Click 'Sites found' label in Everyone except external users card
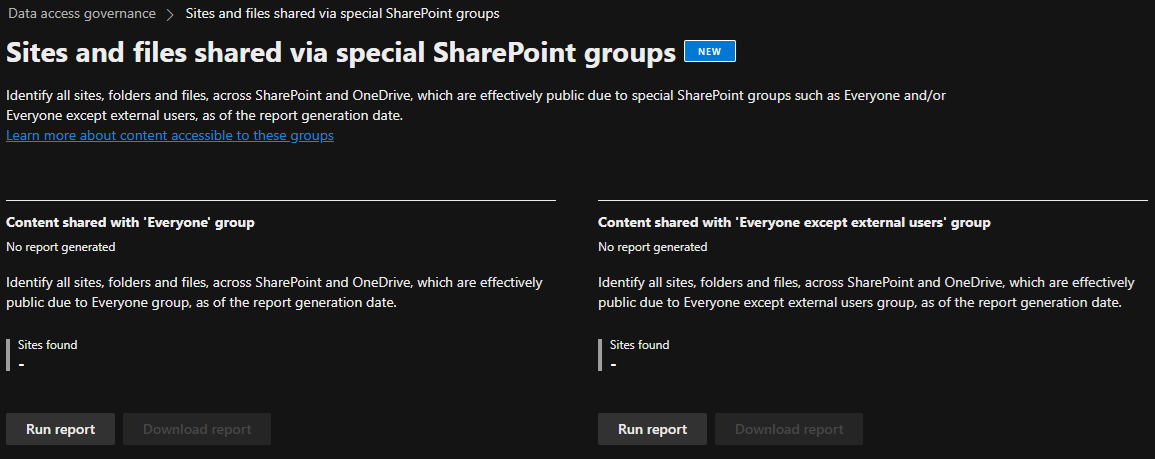 tap(639, 345)
